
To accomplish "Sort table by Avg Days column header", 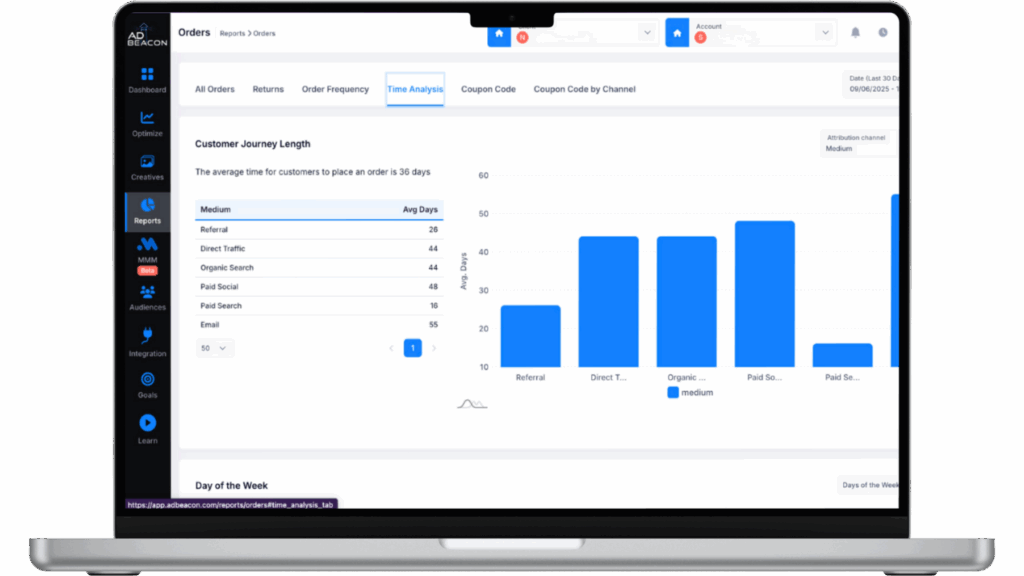I will pyautogui.click(x=420, y=210).
